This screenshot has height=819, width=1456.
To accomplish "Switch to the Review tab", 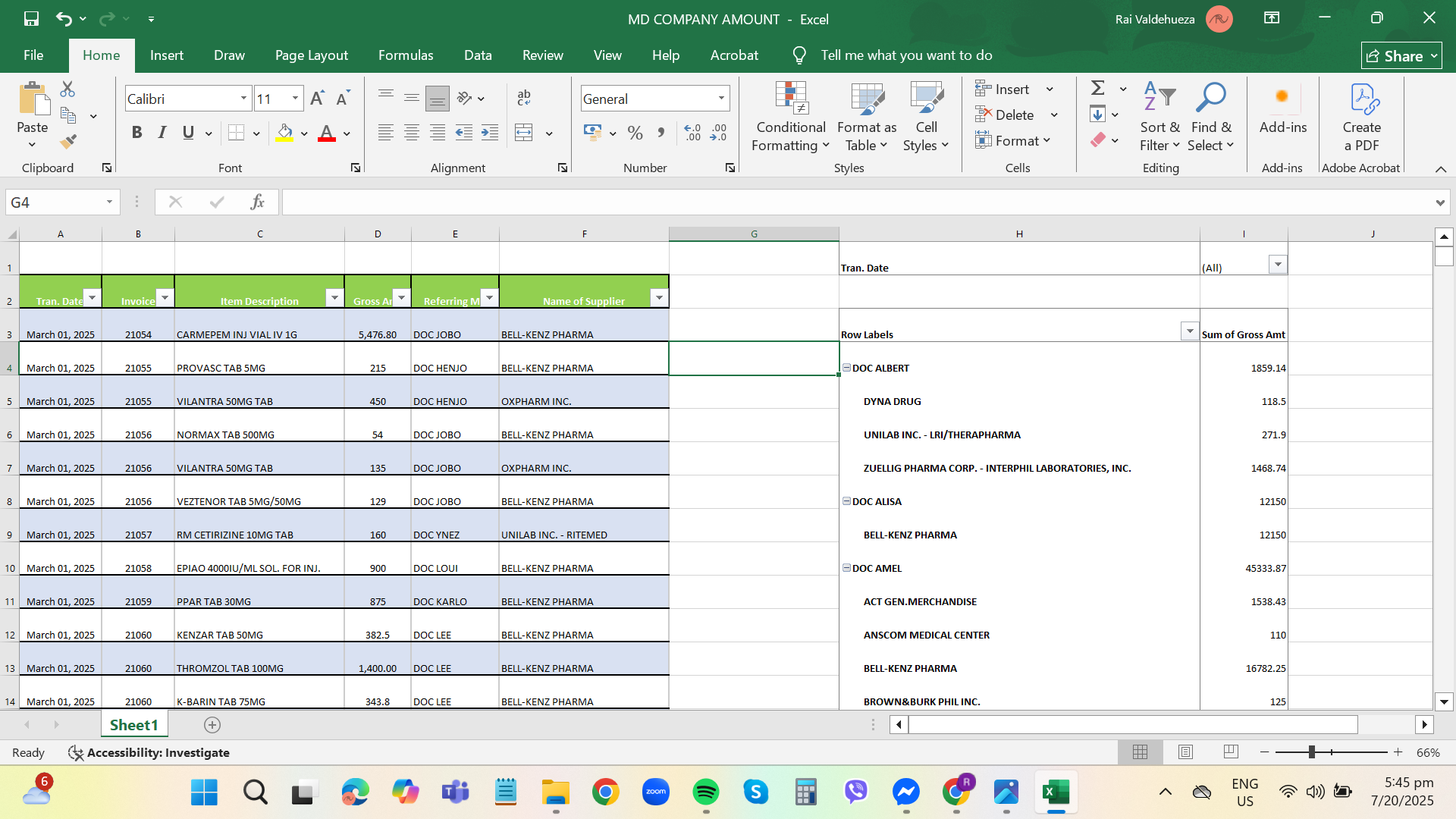I will [x=543, y=55].
